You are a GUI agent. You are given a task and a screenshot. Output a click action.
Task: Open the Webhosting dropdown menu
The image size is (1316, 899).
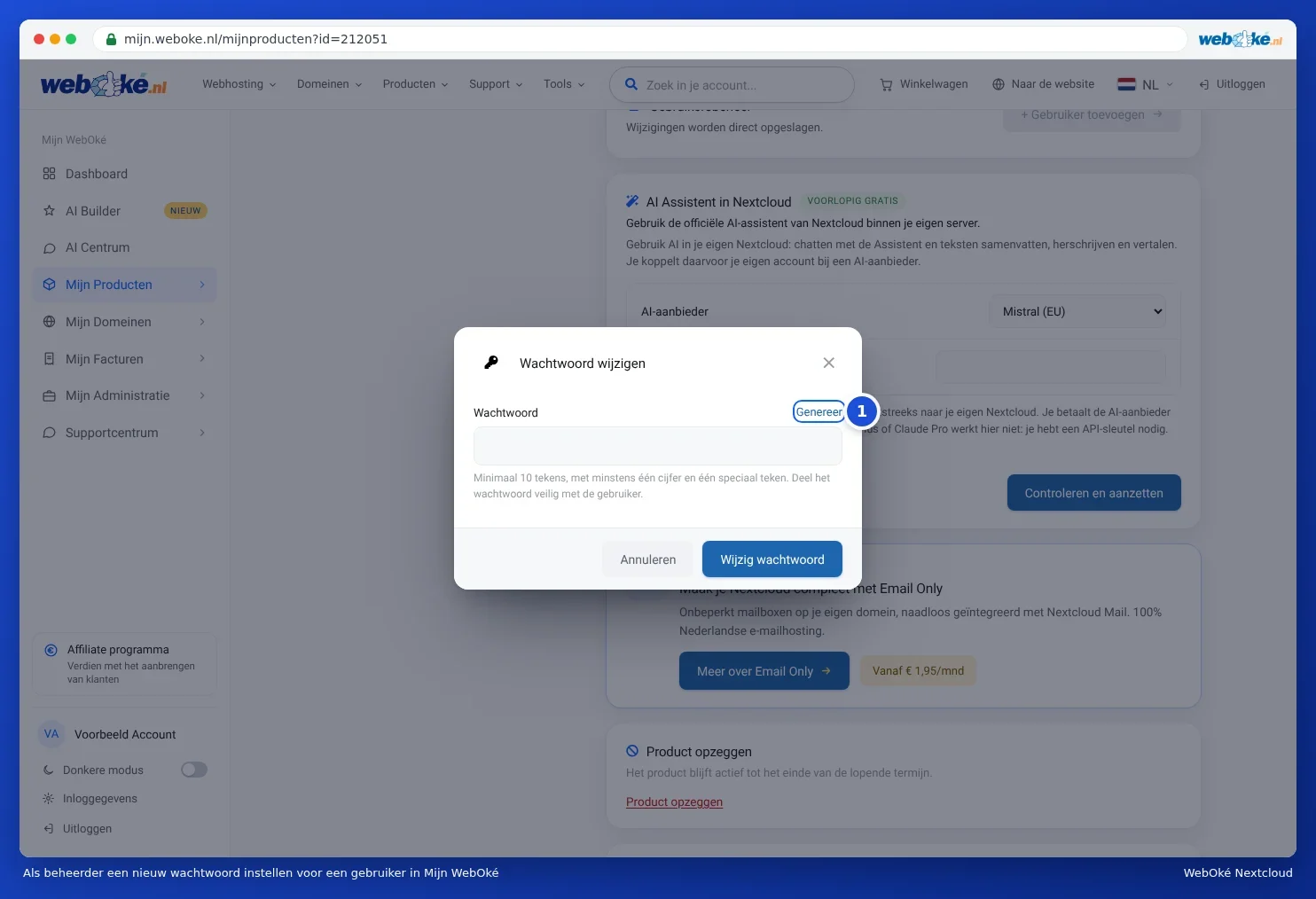[239, 84]
